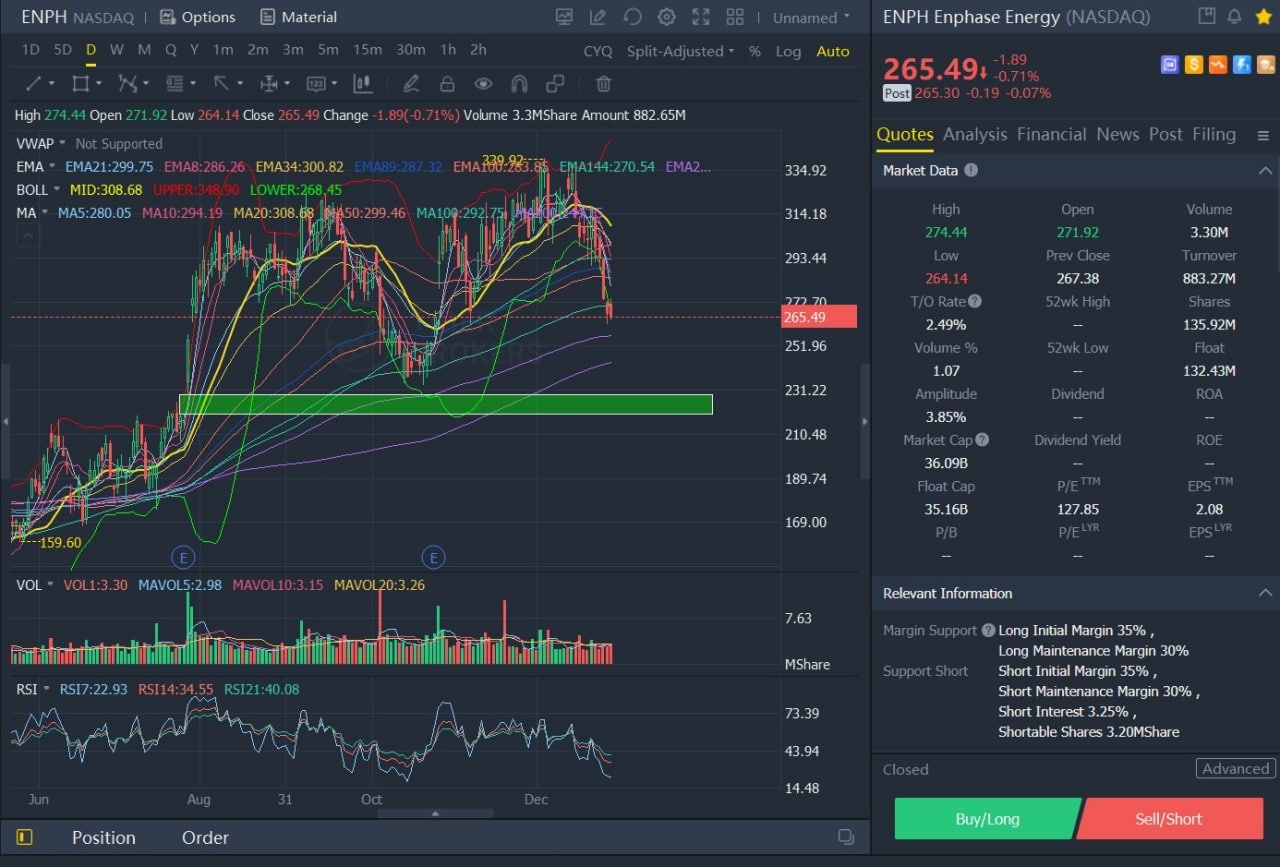This screenshot has width=1280, height=867.
Task: Open chart settings gear icon
Action: pyautogui.click(x=666, y=17)
